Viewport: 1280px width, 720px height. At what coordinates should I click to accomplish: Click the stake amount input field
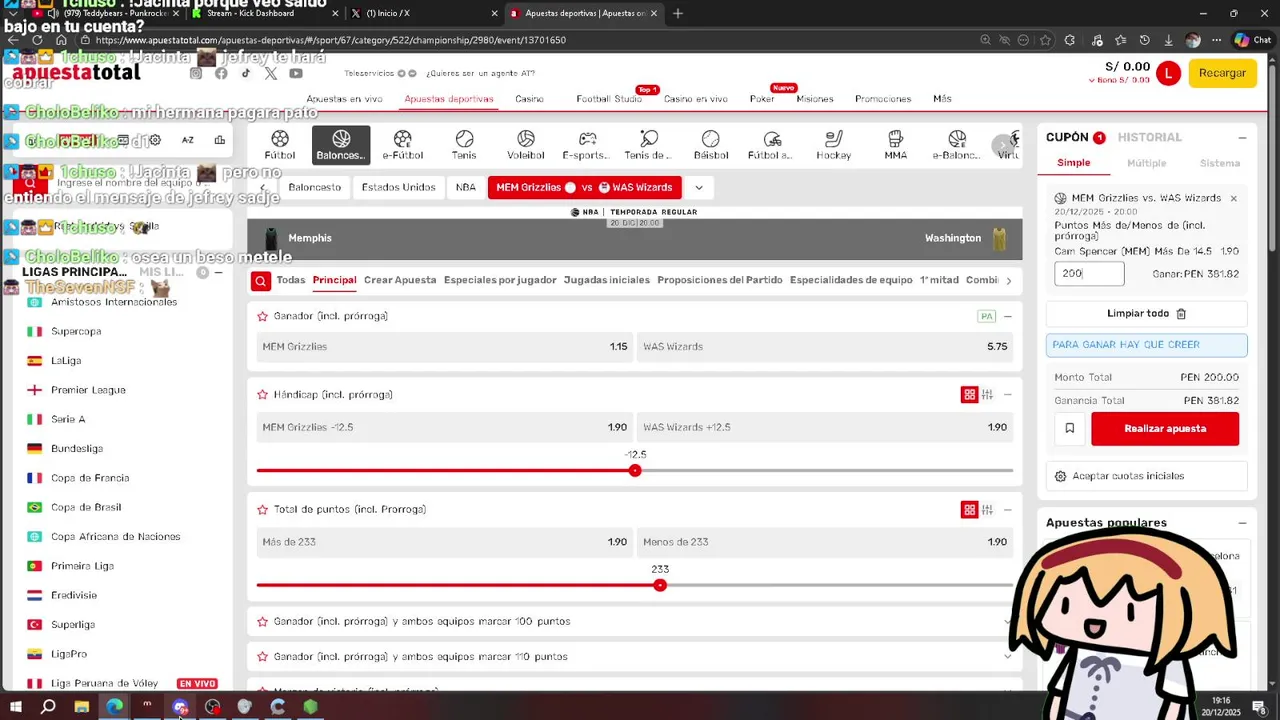click(x=1090, y=273)
